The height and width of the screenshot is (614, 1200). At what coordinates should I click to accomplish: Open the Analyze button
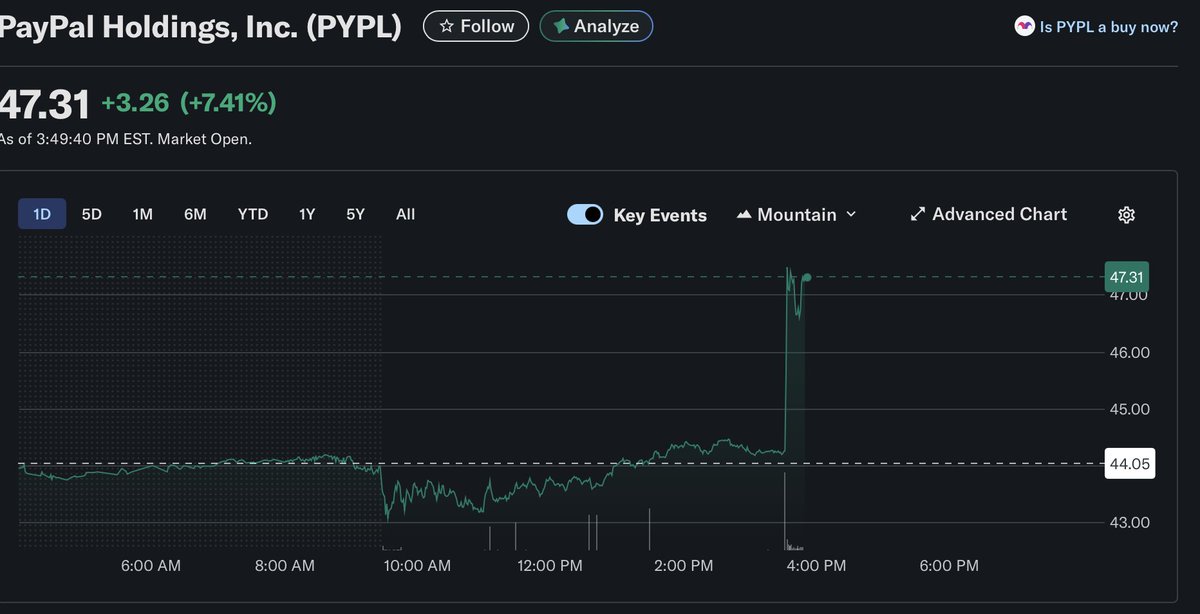pos(596,26)
